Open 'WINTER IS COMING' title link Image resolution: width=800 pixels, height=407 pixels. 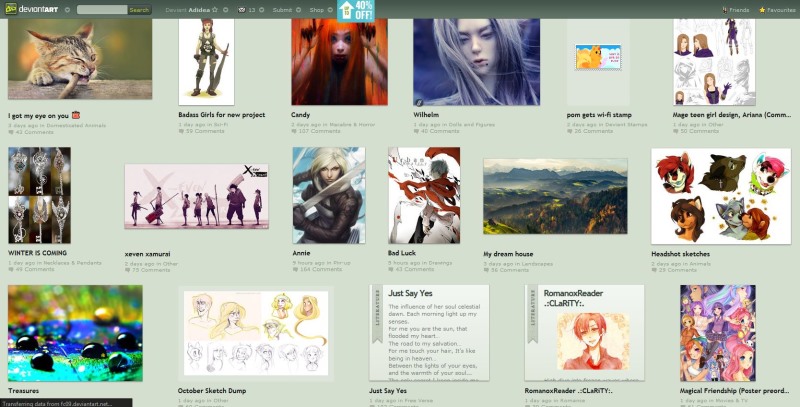(37, 253)
